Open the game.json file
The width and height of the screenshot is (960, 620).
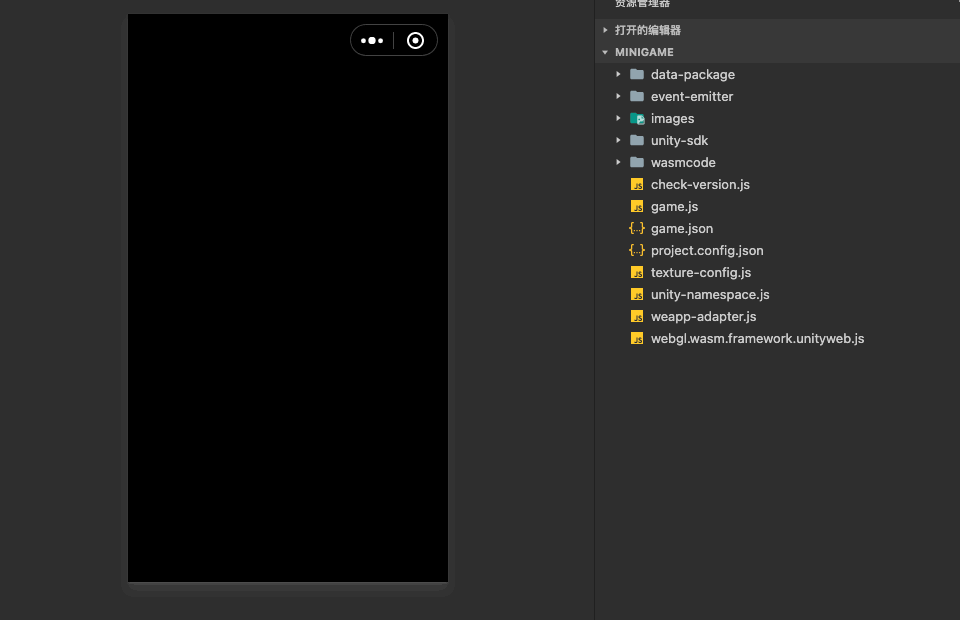(681, 229)
